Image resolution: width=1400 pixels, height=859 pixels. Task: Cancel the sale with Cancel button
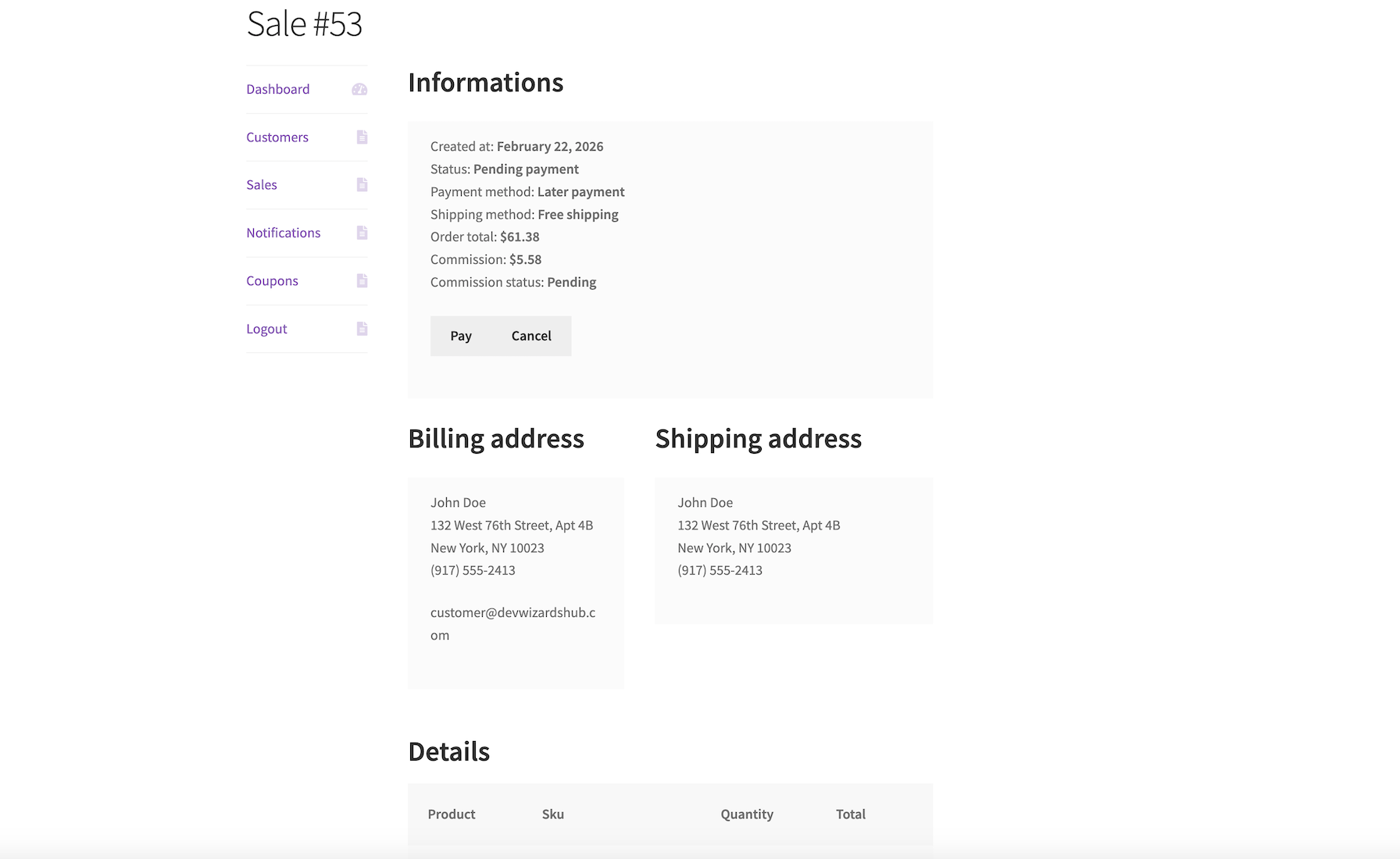tap(531, 336)
